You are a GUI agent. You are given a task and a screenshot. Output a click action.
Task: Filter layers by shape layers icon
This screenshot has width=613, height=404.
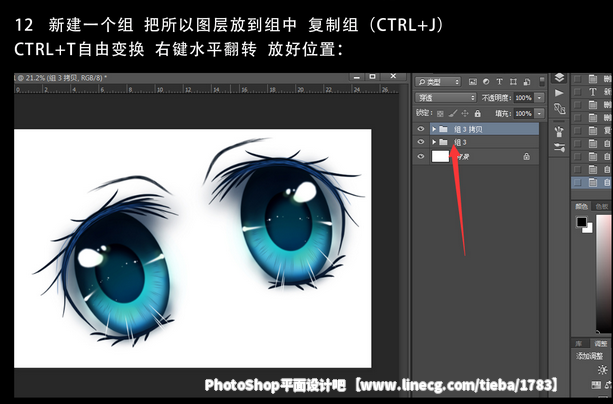pyautogui.click(x=513, y=82)
